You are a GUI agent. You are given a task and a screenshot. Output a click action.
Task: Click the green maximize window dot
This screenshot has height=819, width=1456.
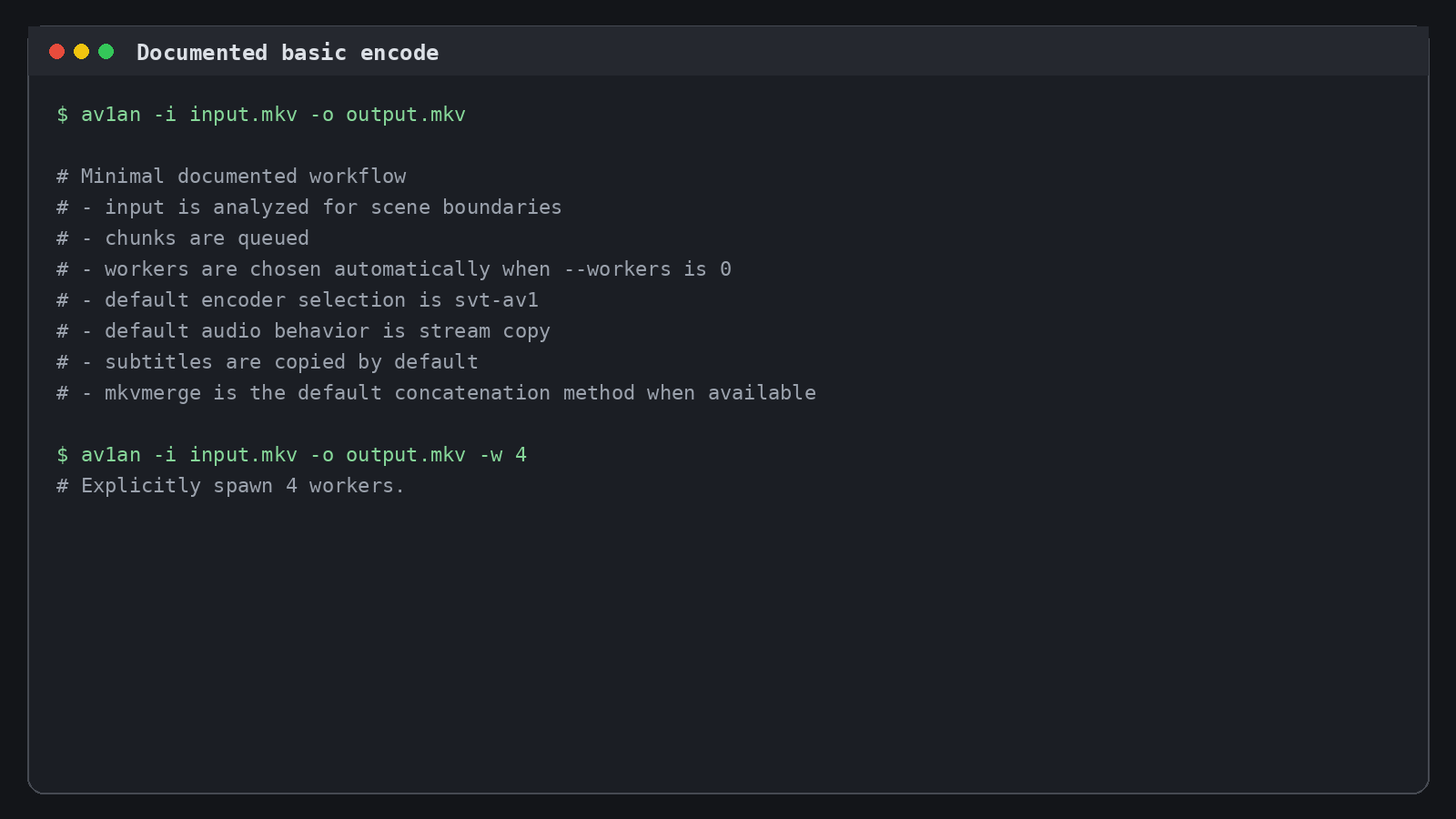(x=106, y=52)
